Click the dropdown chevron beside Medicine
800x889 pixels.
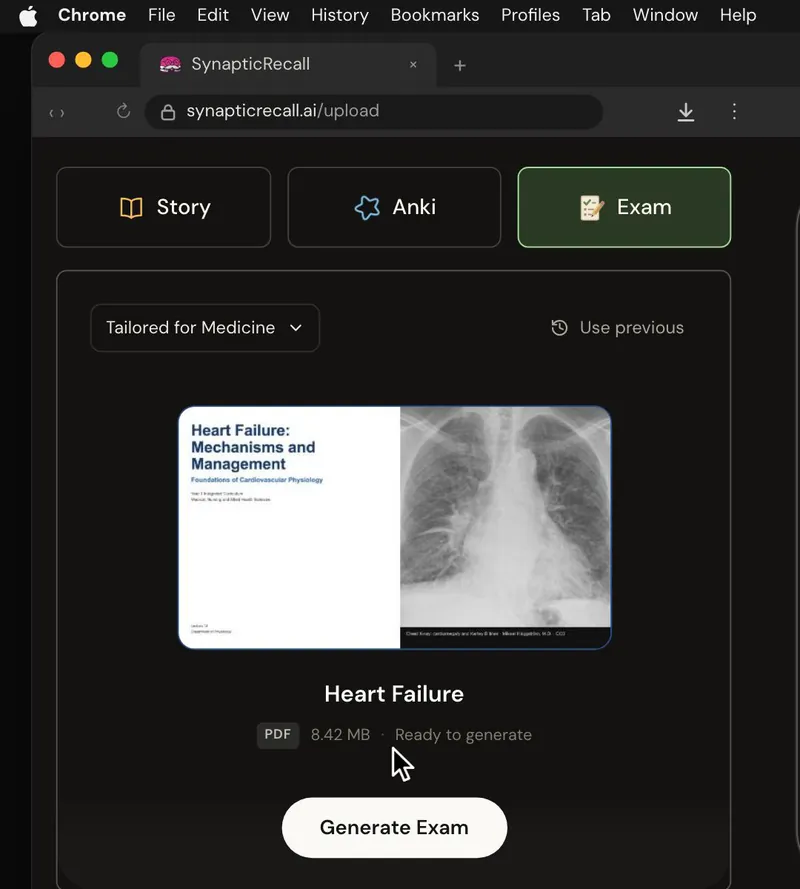(295, 328)
